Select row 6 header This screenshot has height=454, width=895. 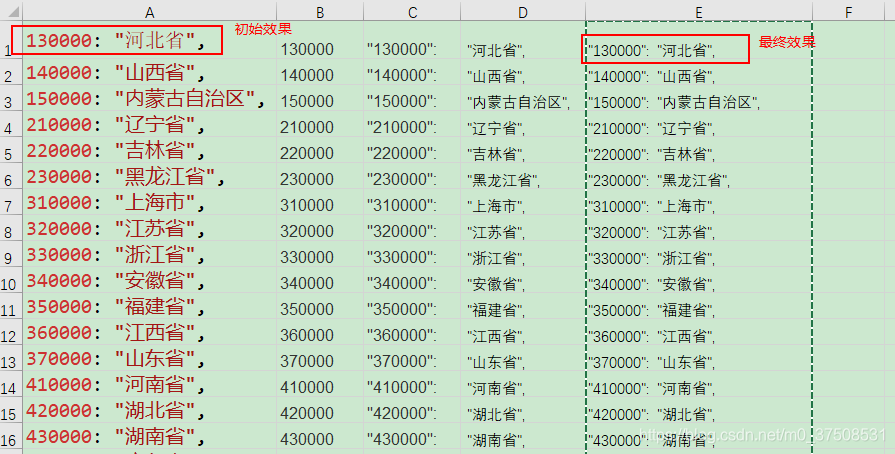tap(11, 176)
